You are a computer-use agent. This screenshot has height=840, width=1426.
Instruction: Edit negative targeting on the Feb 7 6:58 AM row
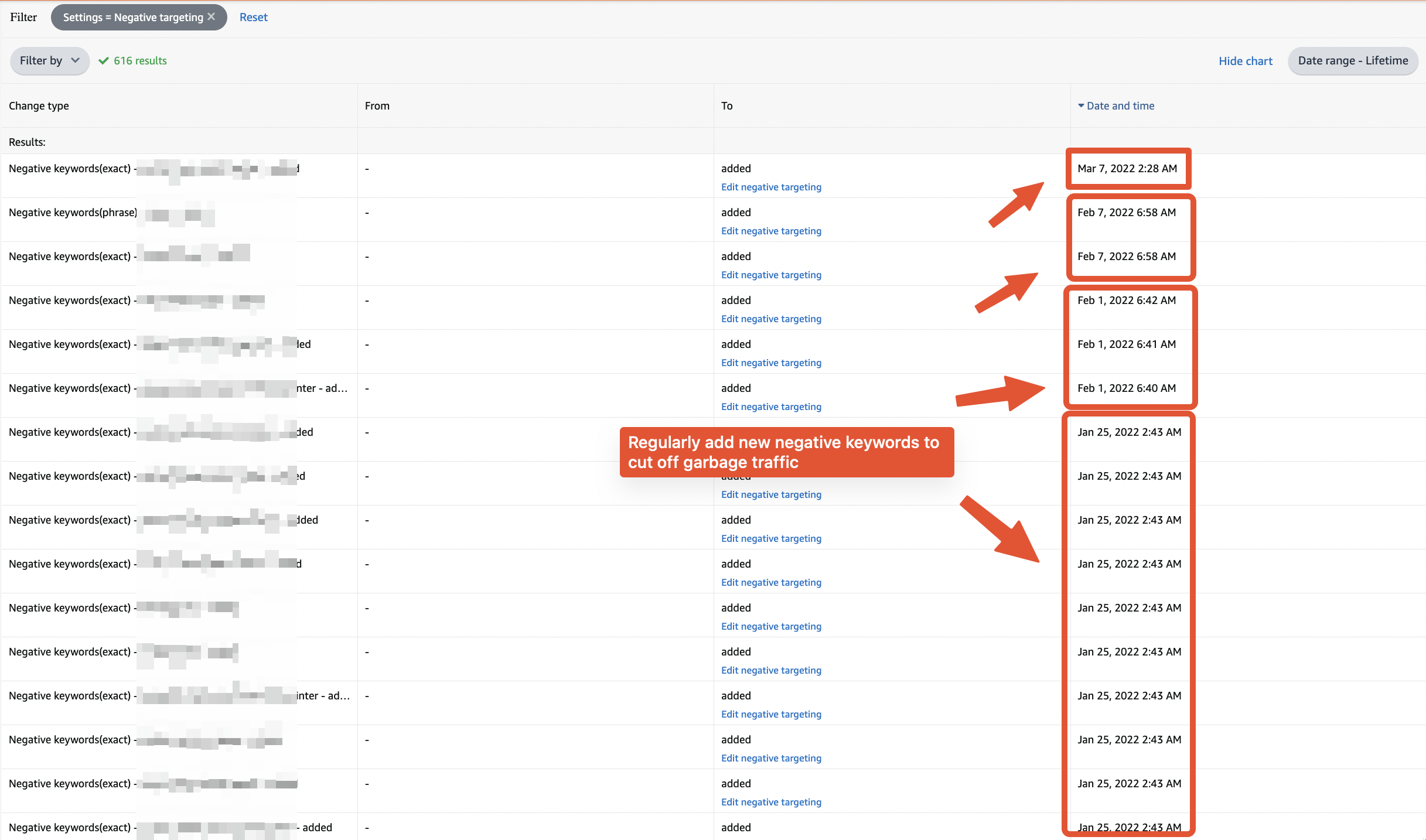point(771,274)
